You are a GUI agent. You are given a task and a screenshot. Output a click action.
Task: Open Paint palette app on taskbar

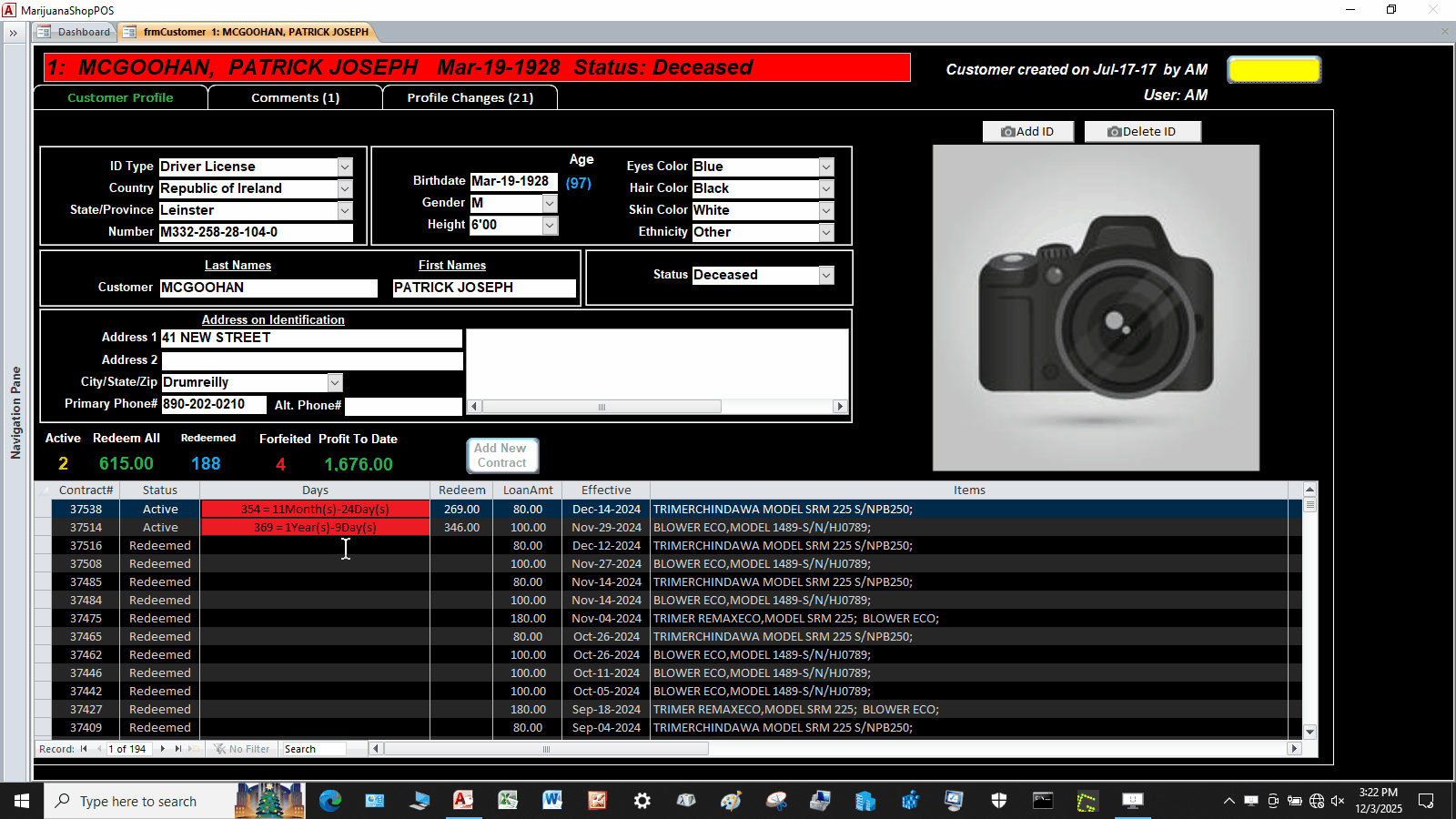click(732, 801)
